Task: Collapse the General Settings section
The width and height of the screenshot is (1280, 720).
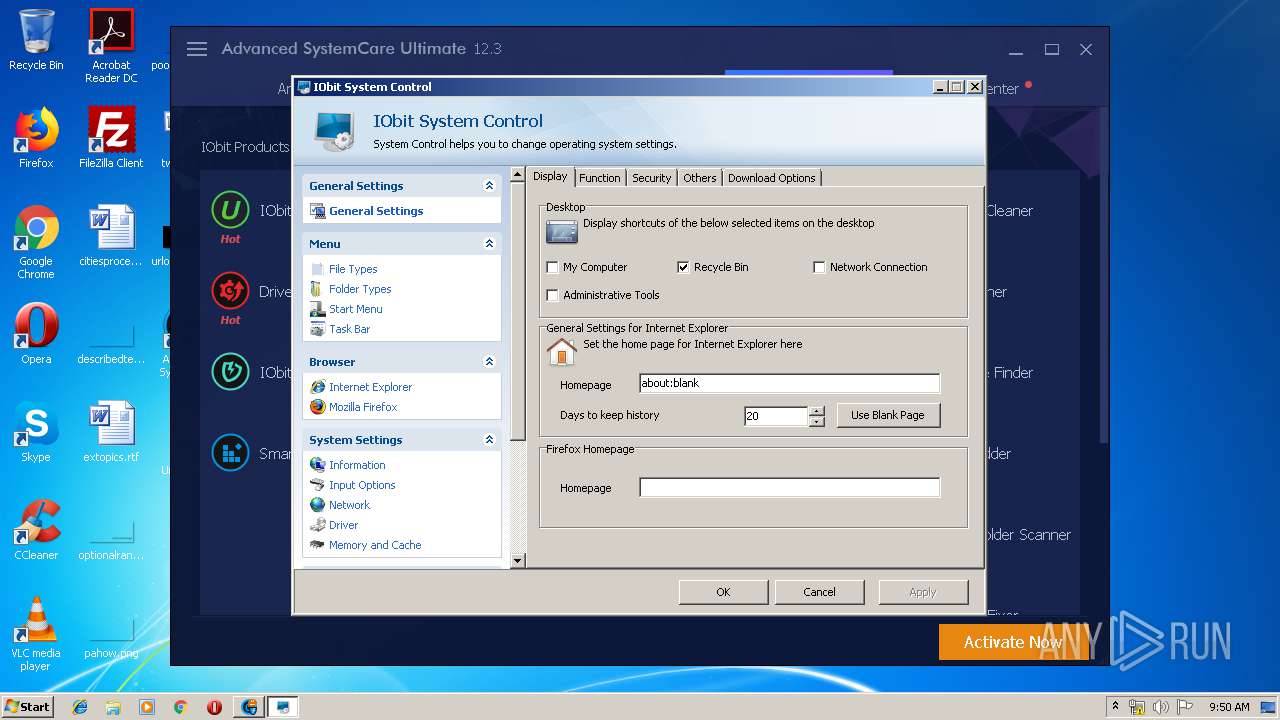Action: click(489, 186)
